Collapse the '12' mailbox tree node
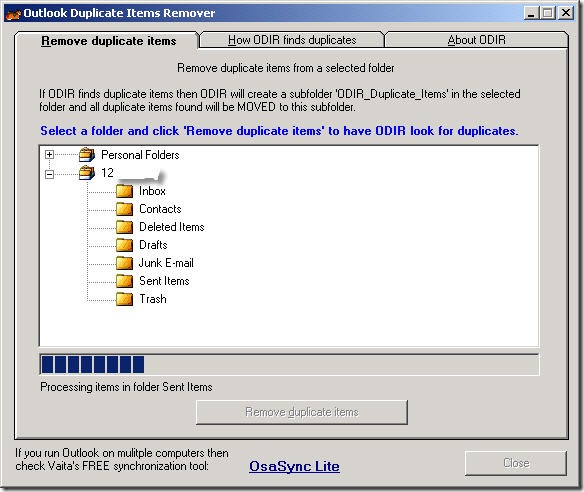Viewport: 584px width, 492px height. click(49, 174)
